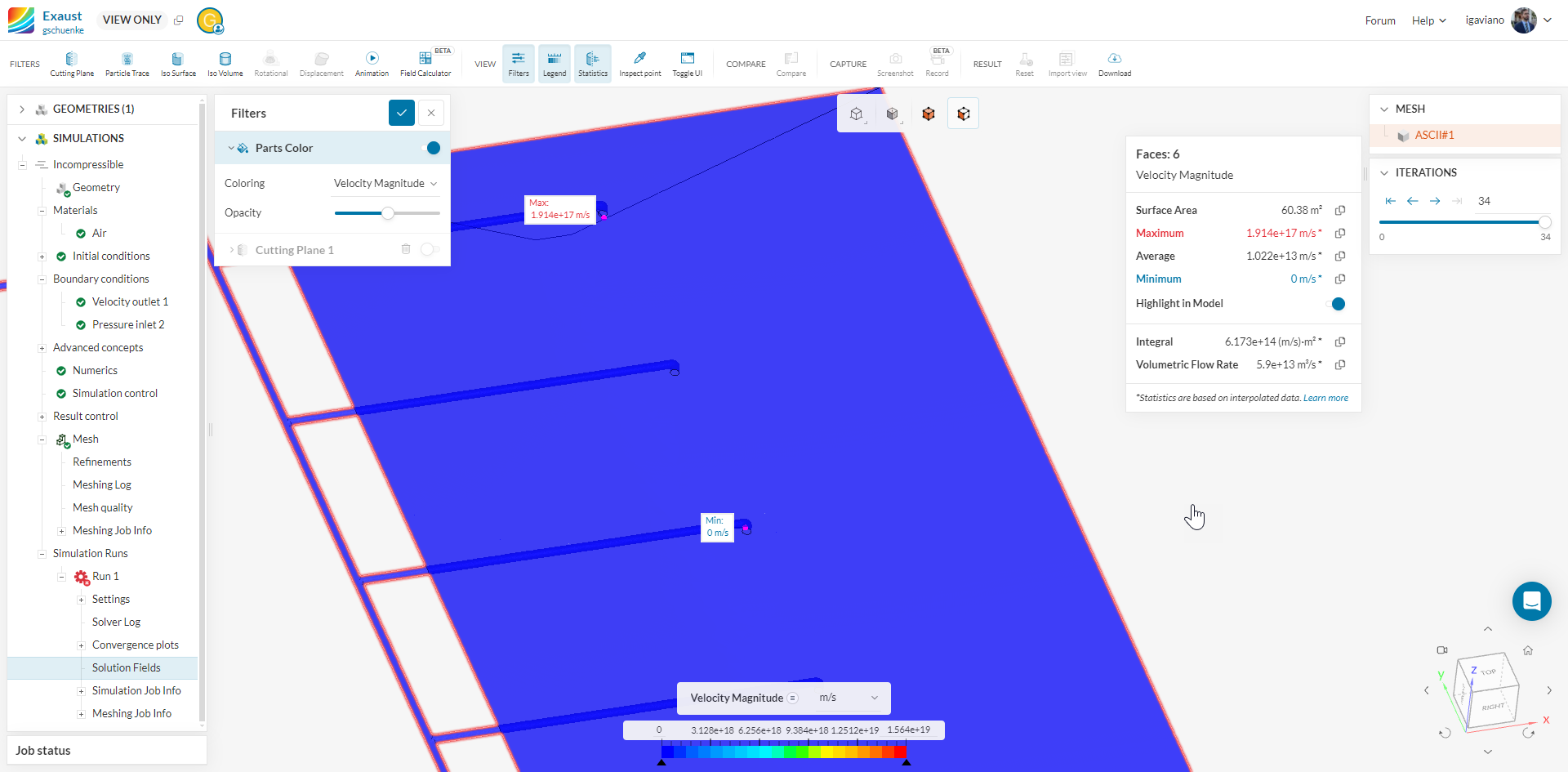Confirm filters with the checkmark button
Viewport: 1568px width, 772px height.
(402, 113)
